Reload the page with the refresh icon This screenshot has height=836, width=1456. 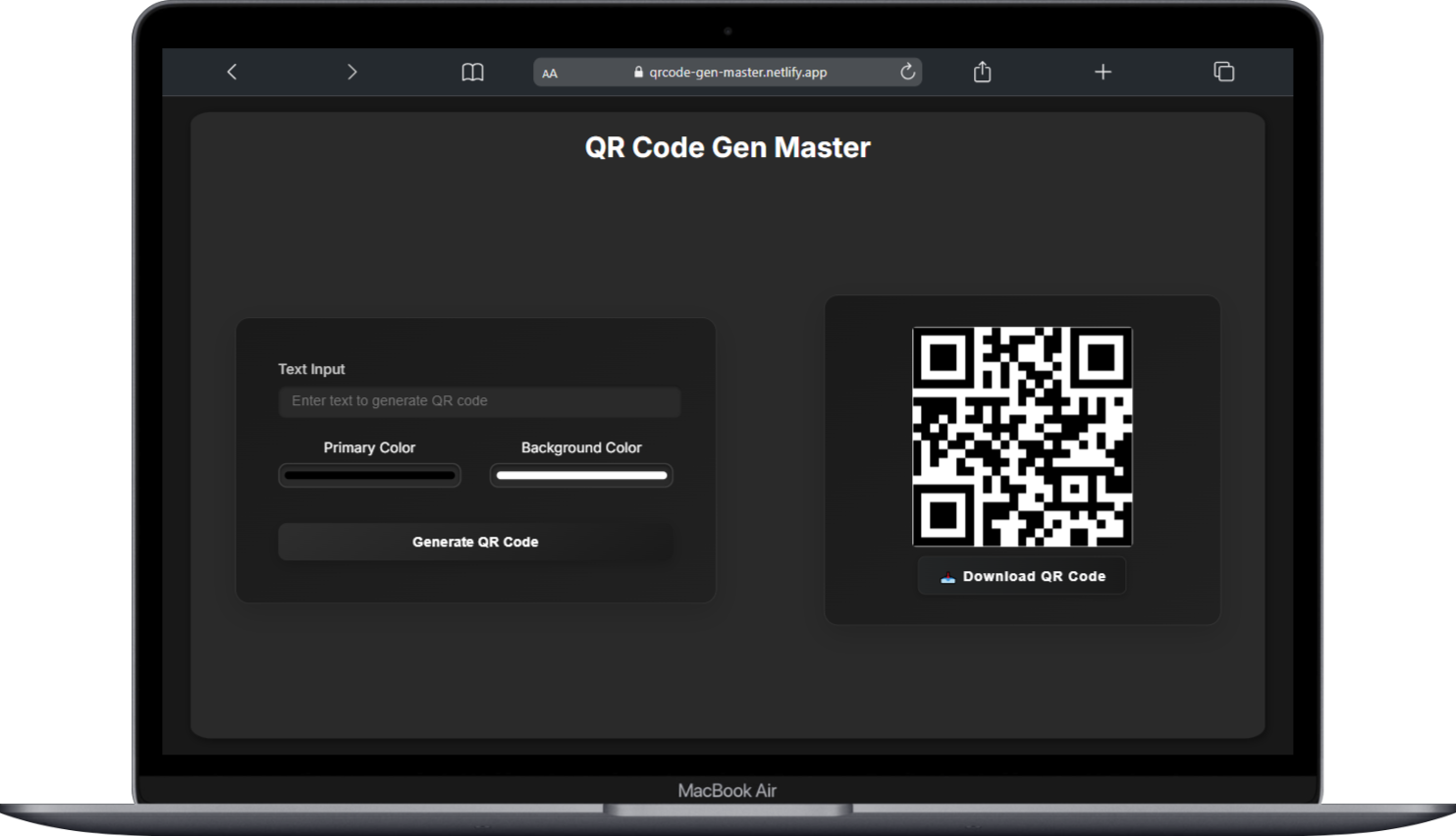click(907, 71)
